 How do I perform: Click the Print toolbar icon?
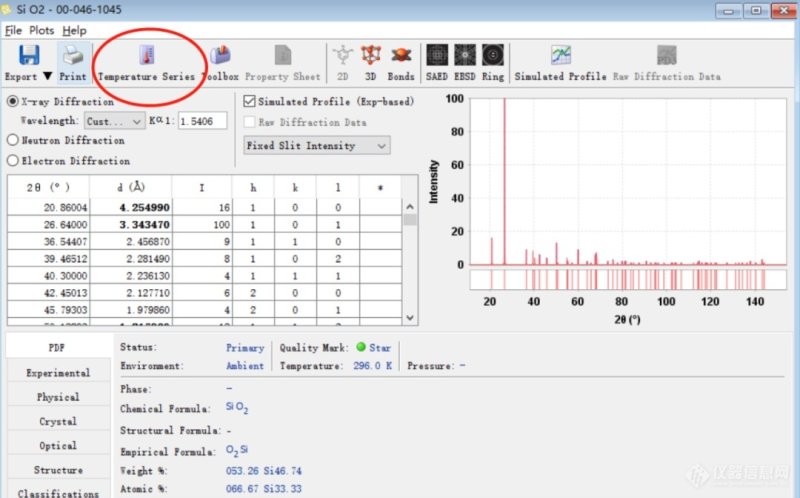(x=72, y=56)
